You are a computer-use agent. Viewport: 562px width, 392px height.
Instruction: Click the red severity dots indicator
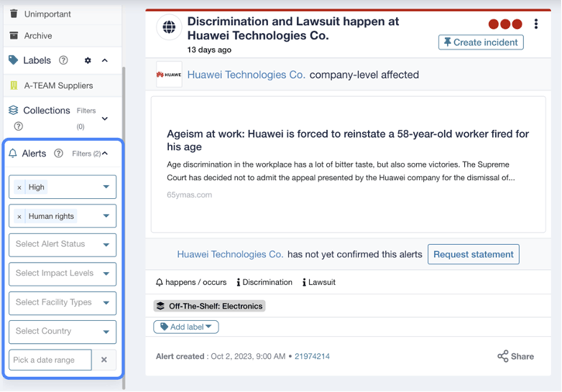[505, 24]
